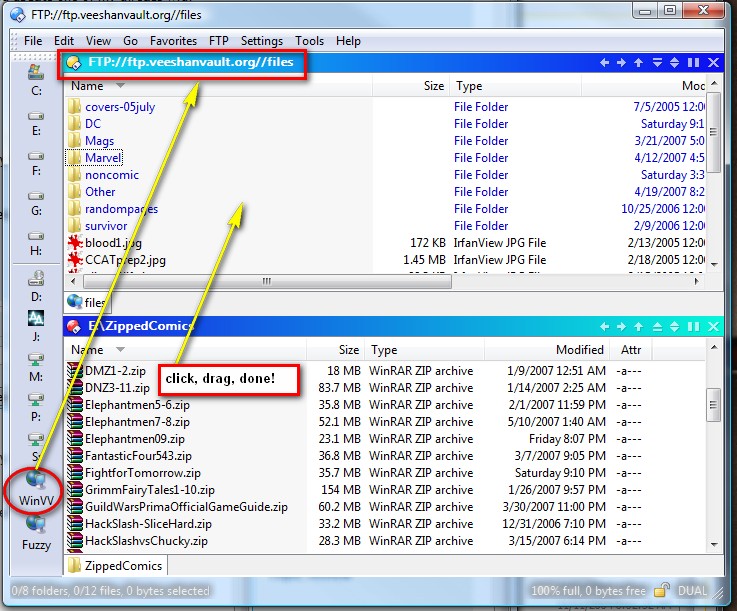This screenshot has height=611, width=737.
Task: Go up one level in FTP pane
Action: click(638, 63)
